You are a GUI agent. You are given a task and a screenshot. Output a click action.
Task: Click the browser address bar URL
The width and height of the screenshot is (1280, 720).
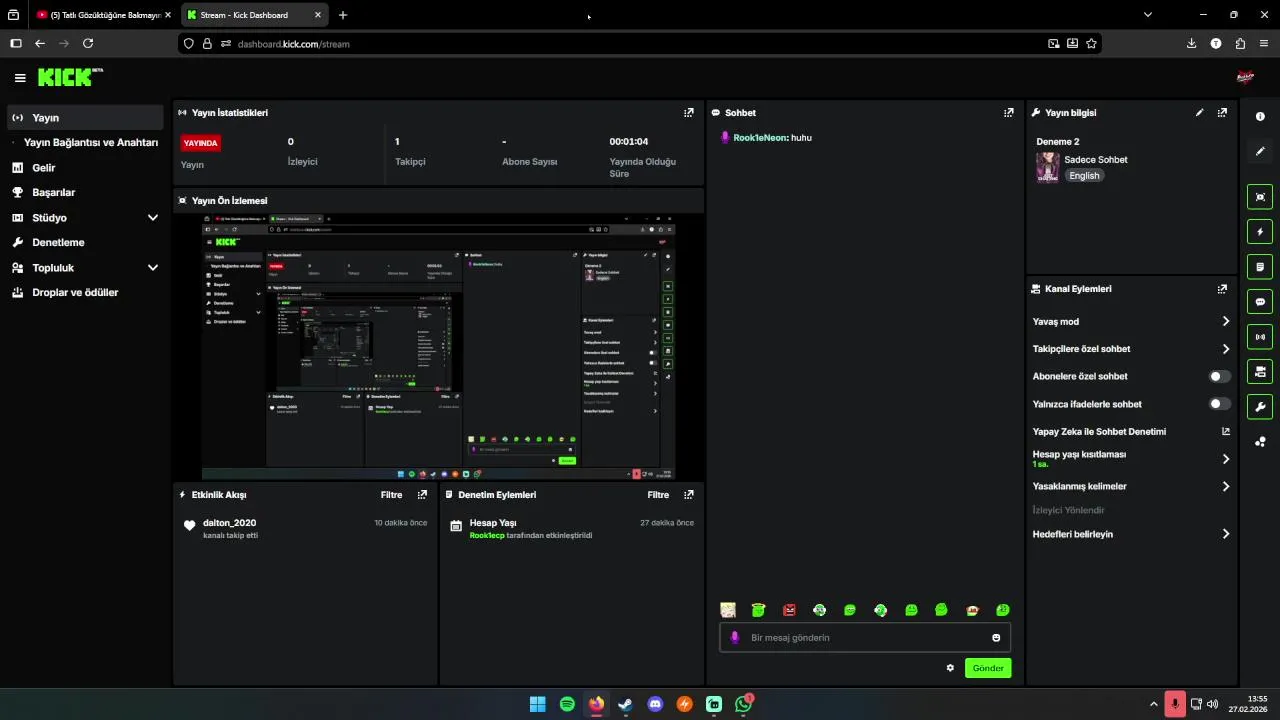pos(293,44)
